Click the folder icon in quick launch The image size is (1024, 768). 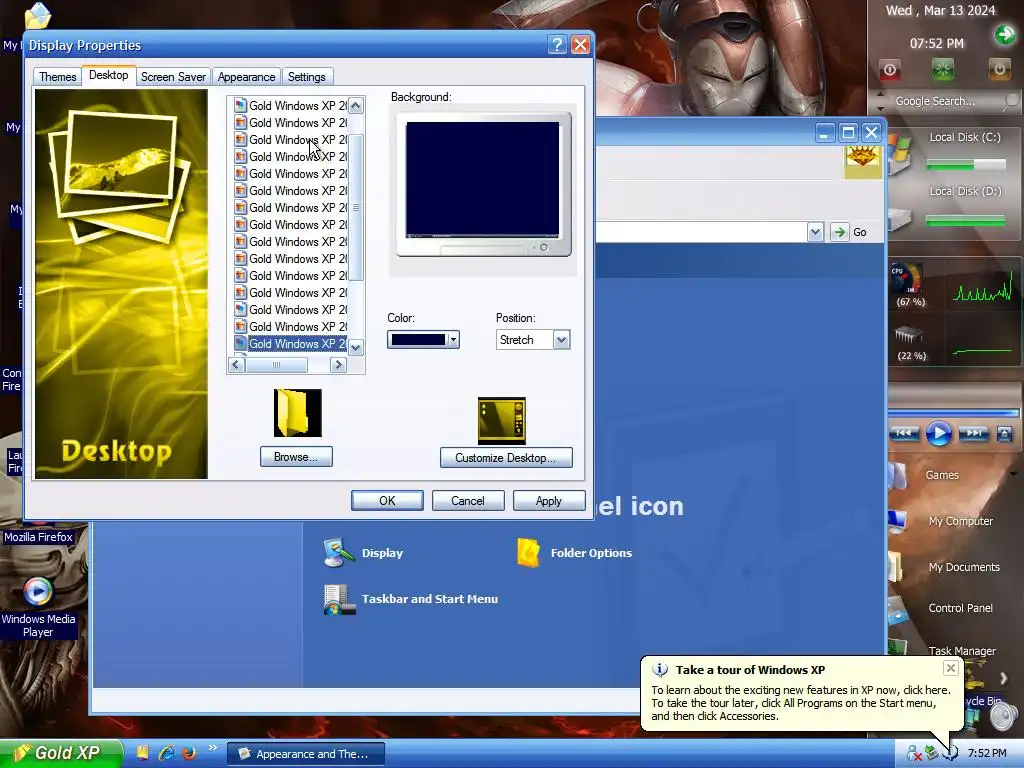pyautogui.click(x=142, y=752)
